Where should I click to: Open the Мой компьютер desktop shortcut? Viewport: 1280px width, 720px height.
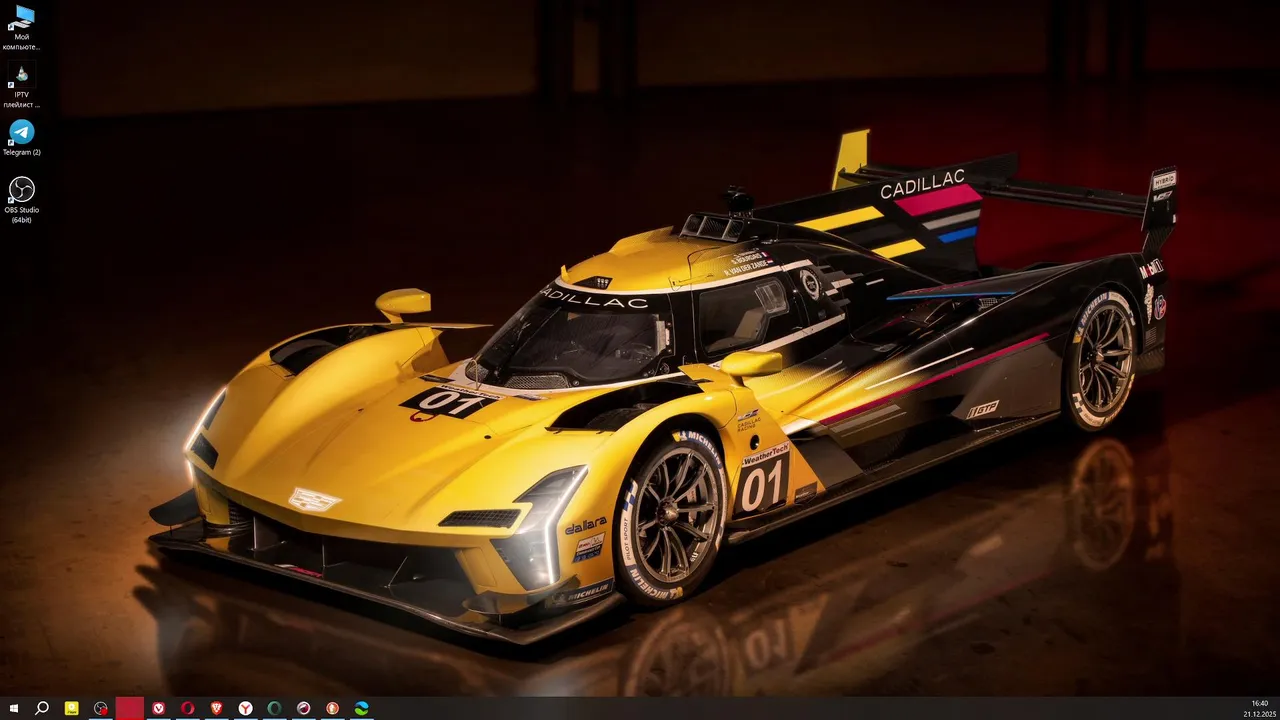(x=21, y=27)
